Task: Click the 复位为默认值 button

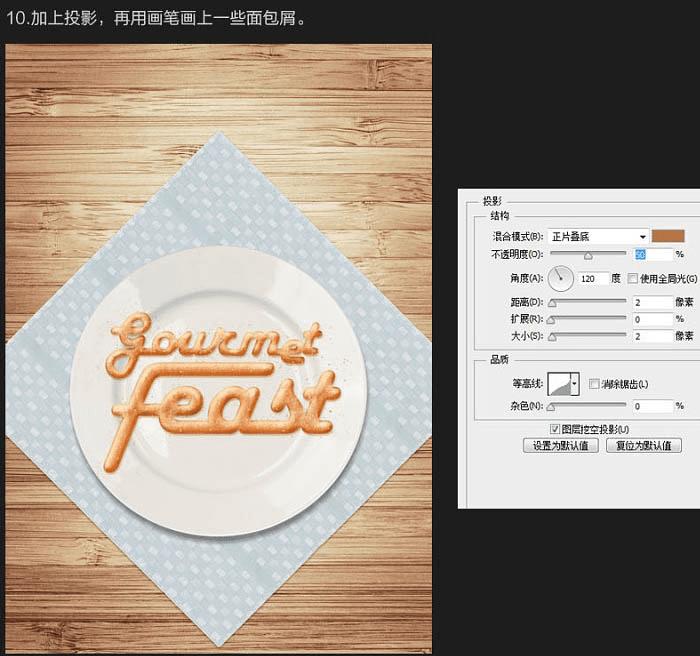Action: [644, 446]
